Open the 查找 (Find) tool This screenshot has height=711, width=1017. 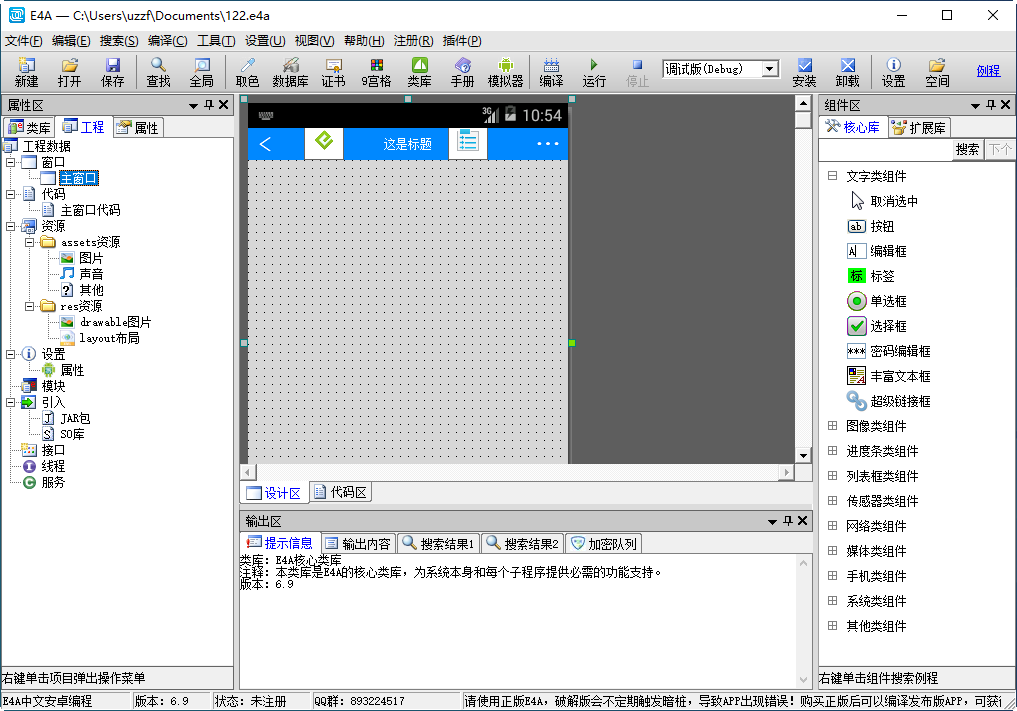[x=158, y=71]
